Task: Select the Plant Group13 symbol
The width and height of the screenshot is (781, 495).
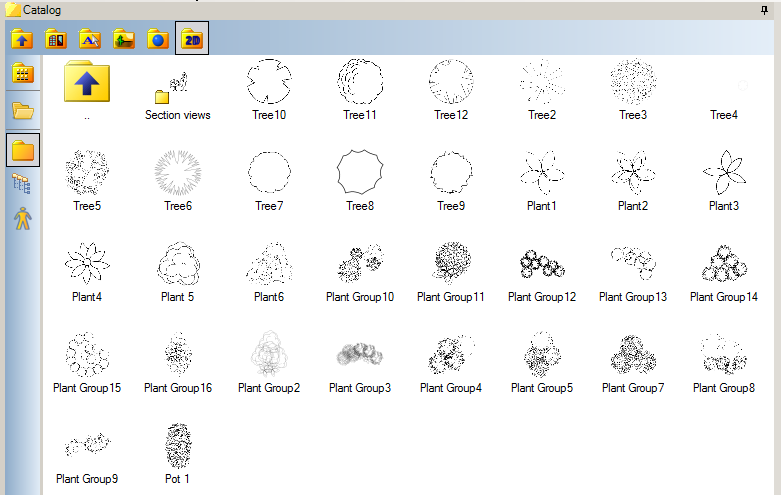Action: click(x=633, y=263)
